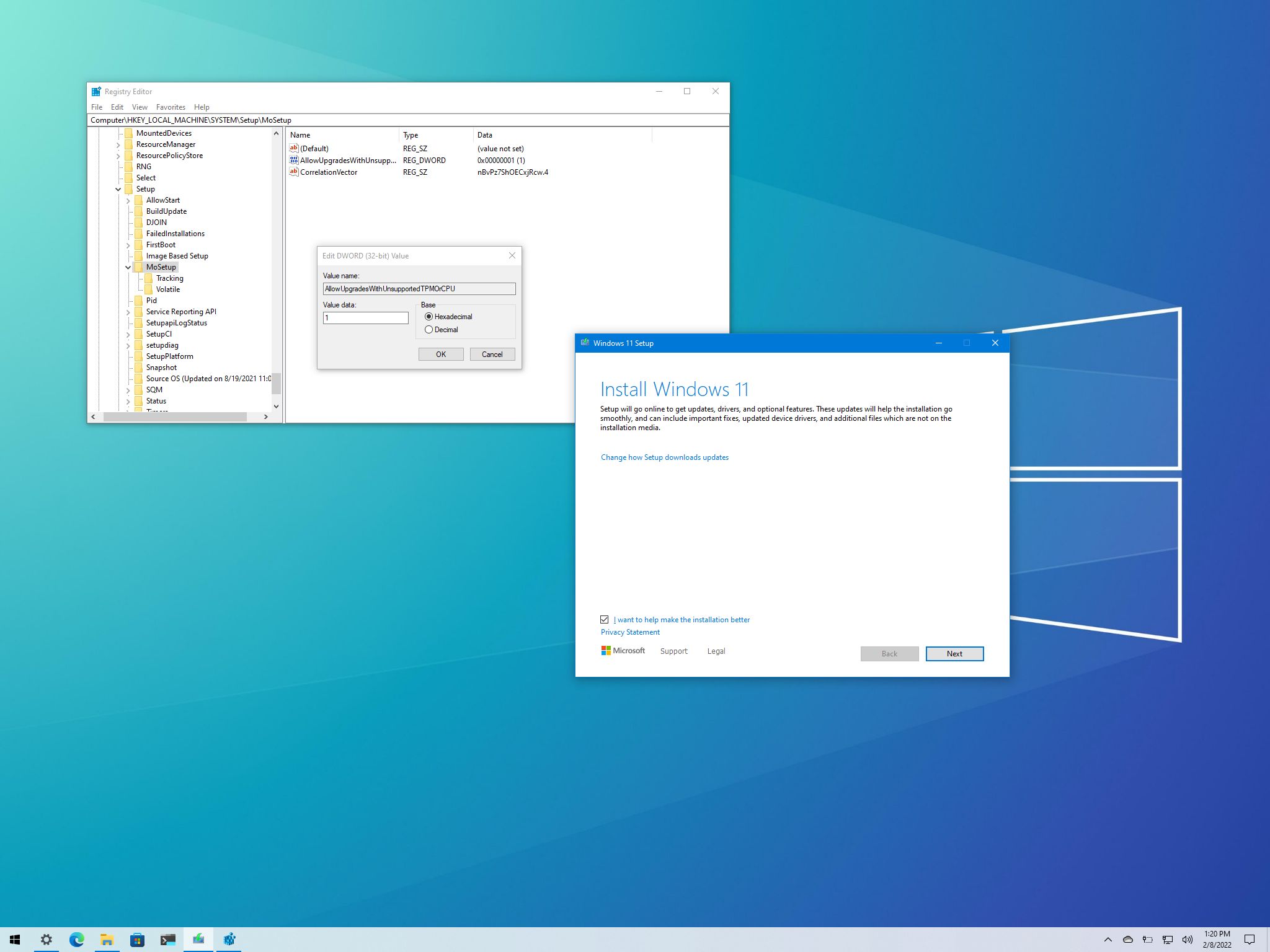Click the Change how Setup downloads updates link

point(663,457)
